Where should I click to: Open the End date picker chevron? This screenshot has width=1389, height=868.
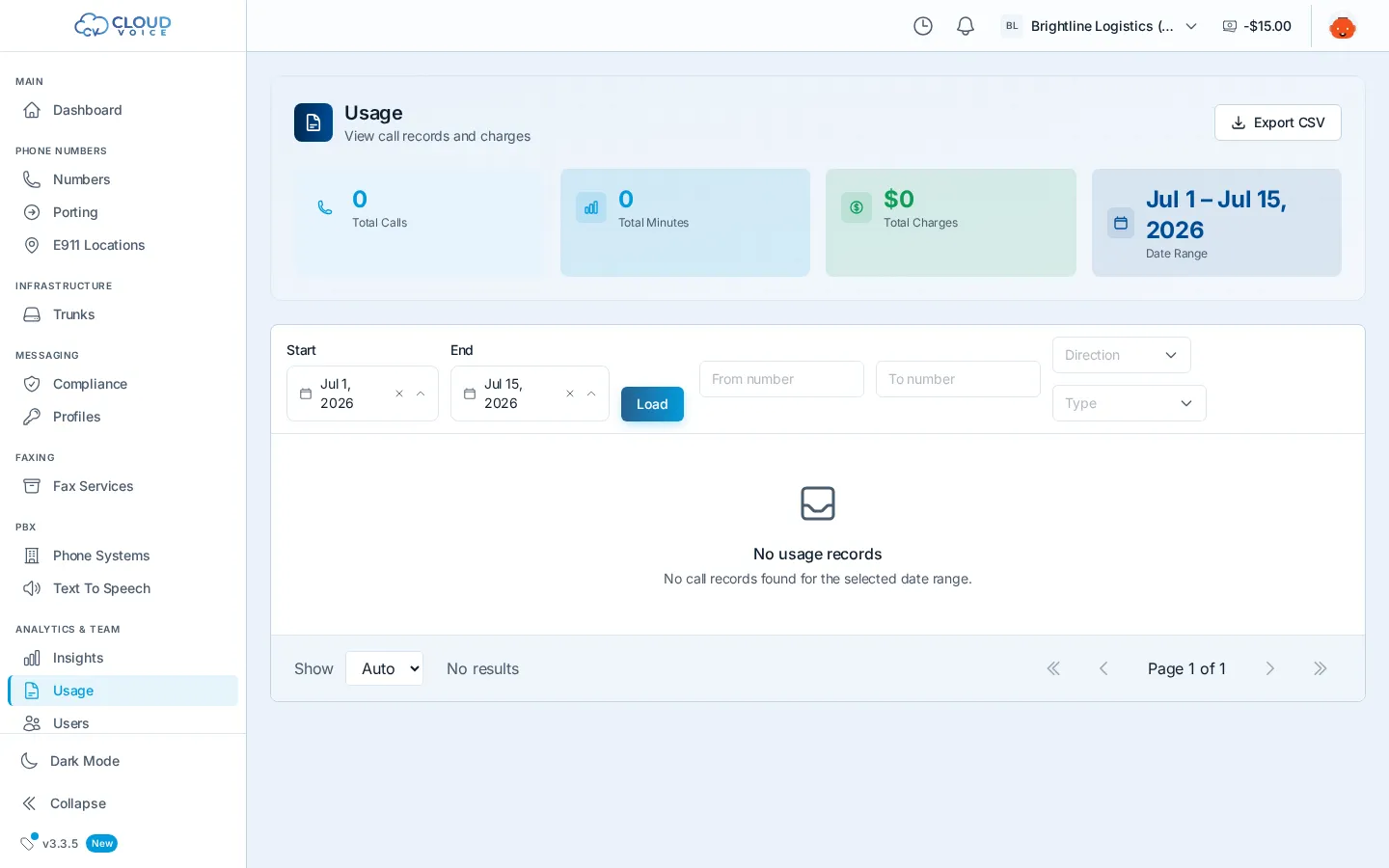click(591, 393)
